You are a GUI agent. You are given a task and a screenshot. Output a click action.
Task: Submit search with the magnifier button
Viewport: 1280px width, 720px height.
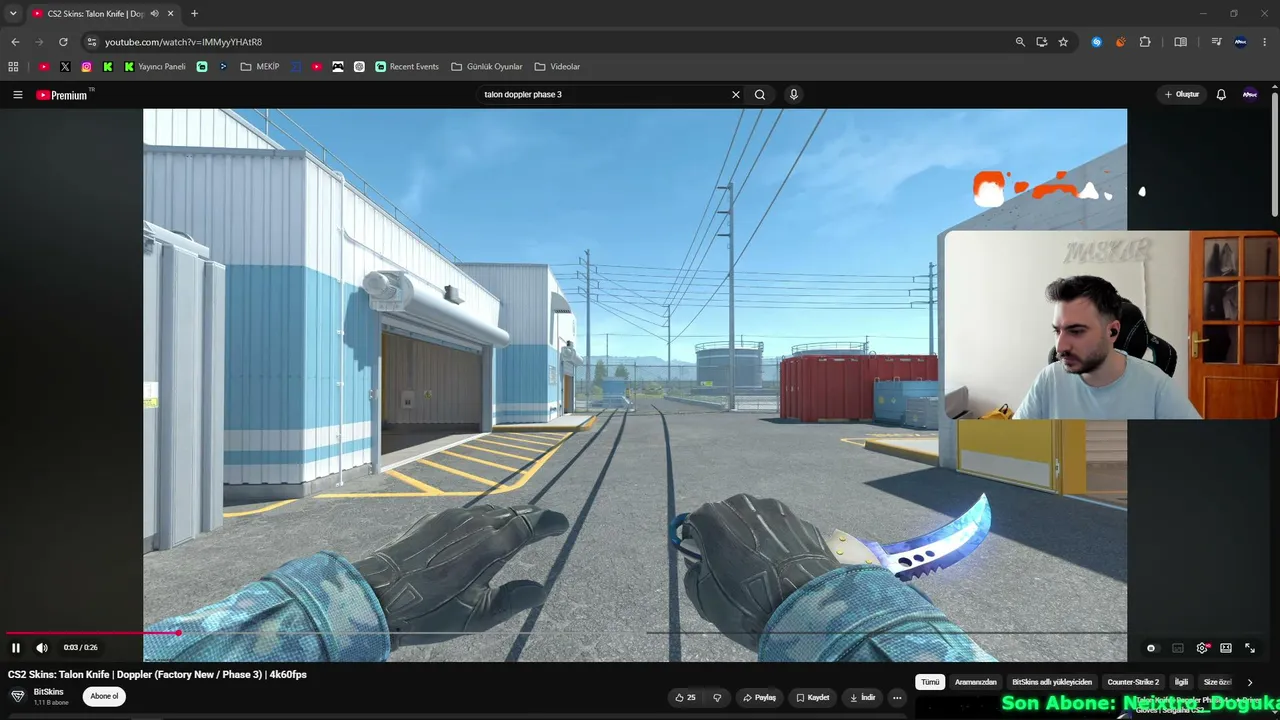click(x=760, y=95)
